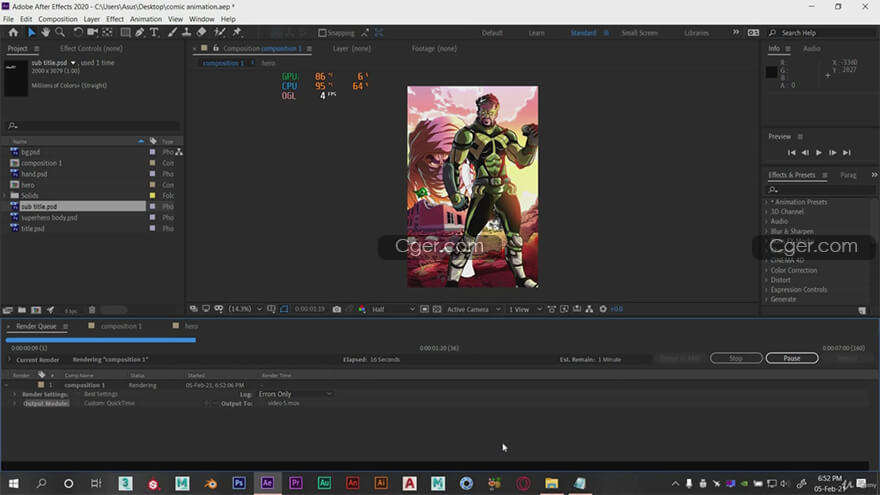Delete selected item with the trash icon
Screen dimensions: 880x495
click(x=92, y=310)
